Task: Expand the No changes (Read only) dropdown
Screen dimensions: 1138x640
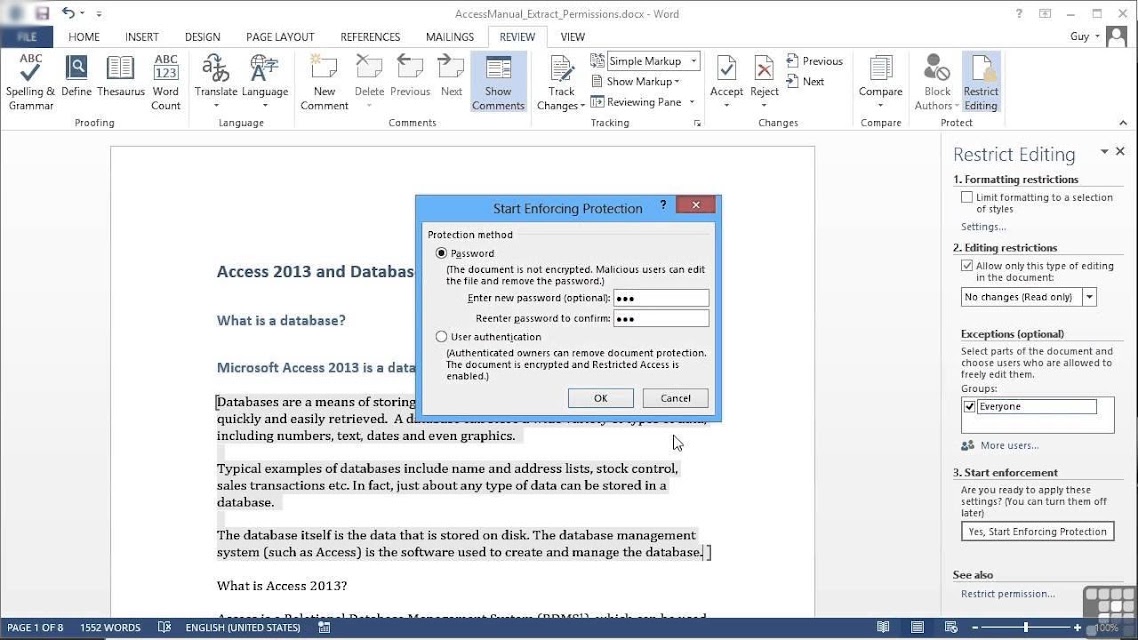Action: 1089,297
